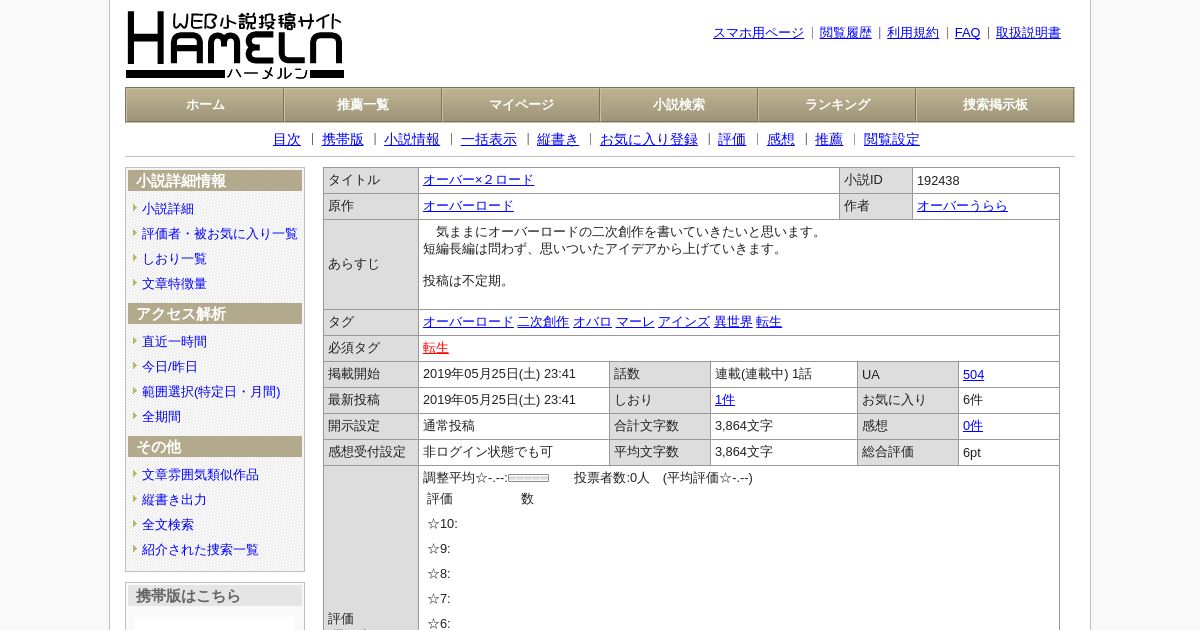This screenshot has width=1200, height=630.
Task: Click the マーレ tag
Action: (635, 322)
